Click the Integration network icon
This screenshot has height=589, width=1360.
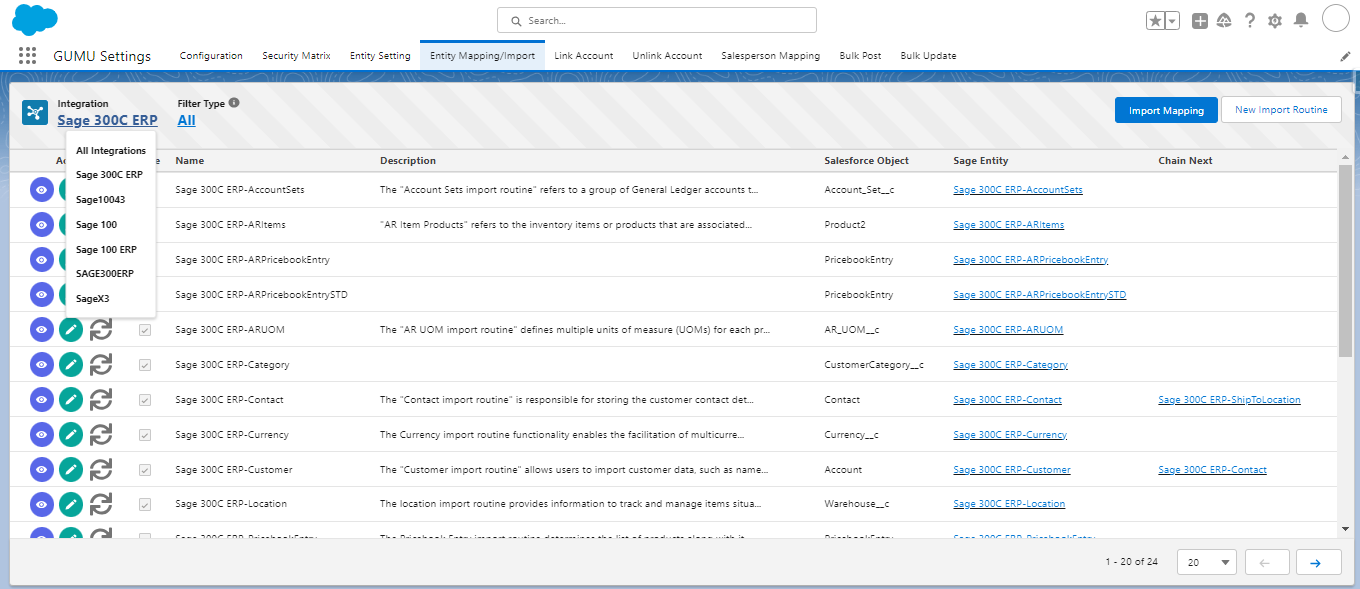(x=35, y=112)
